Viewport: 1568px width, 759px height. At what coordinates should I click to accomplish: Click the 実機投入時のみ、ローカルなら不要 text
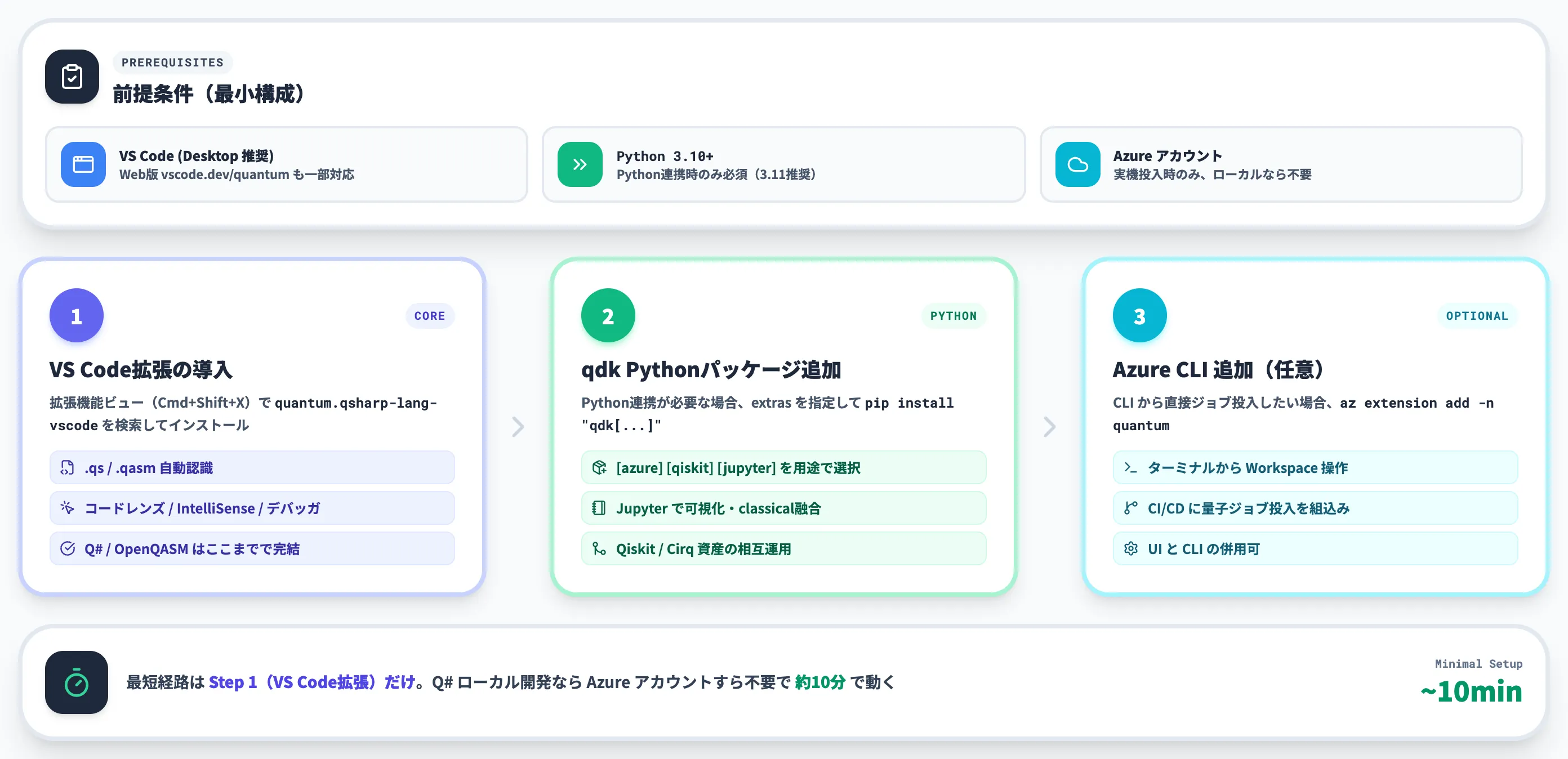coord(1213,175)
